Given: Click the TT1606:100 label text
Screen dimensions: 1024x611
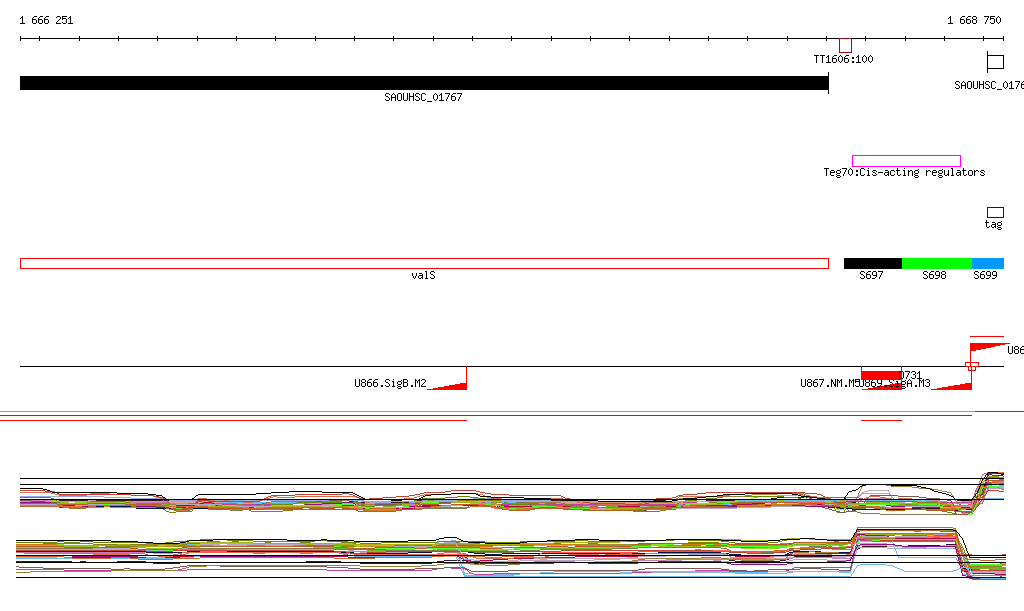Looking at the screenshot, I should [x=843, y=59].
